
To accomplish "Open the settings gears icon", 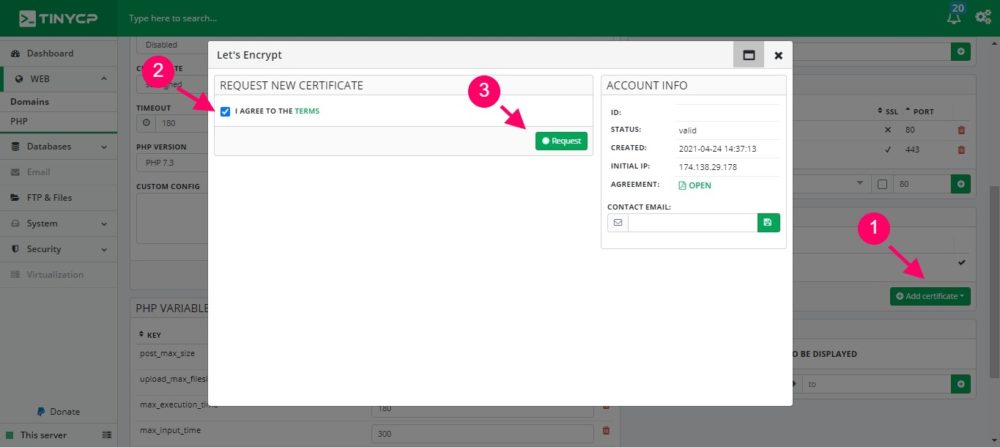I will [983, 17].
